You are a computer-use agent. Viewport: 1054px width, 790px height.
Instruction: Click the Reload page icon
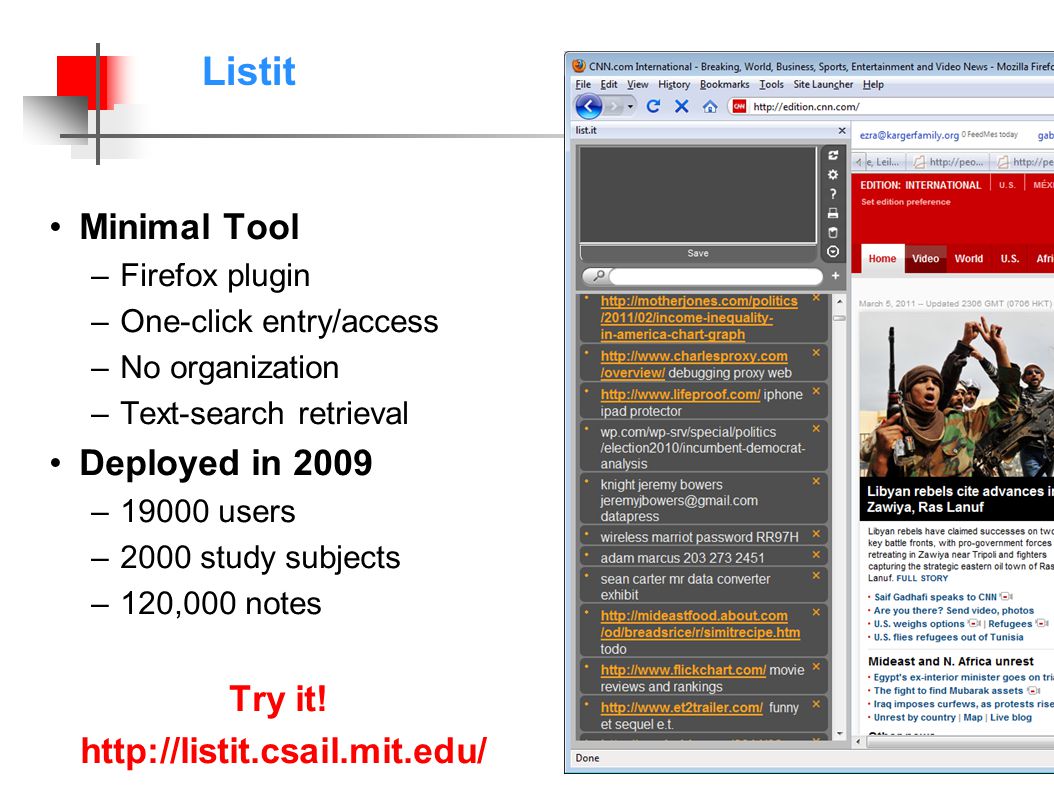click(653, 106)
